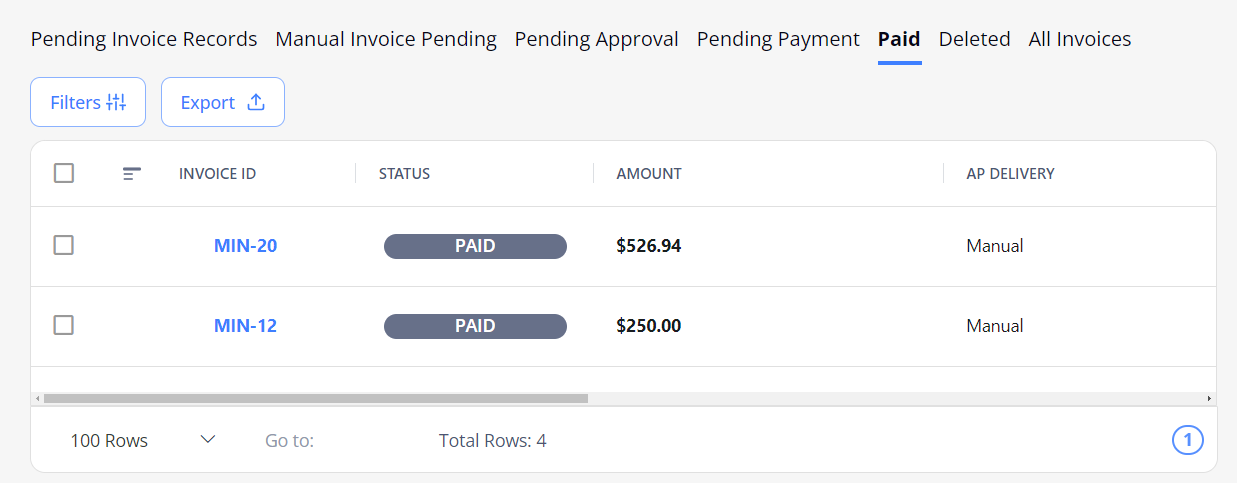Toggle the select-all header checkbox
The height and width of the screenshot is (483, 1237).
(x=64, y=173)
